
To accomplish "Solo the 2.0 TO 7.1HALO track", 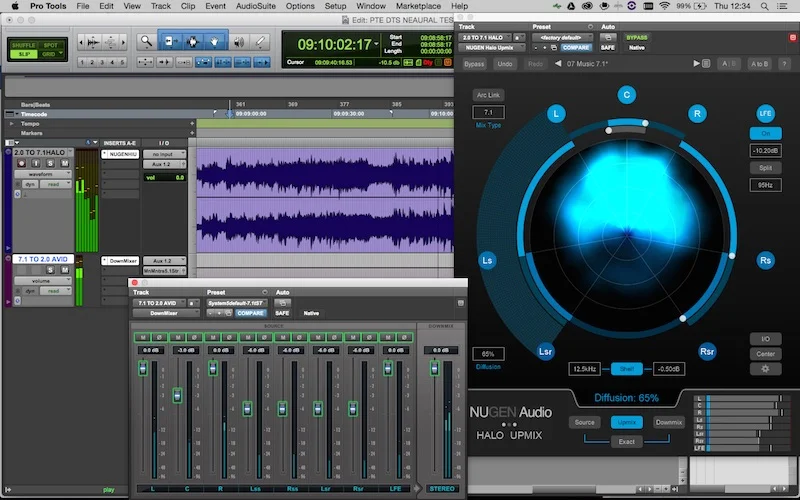I will [x=50, y=163].
